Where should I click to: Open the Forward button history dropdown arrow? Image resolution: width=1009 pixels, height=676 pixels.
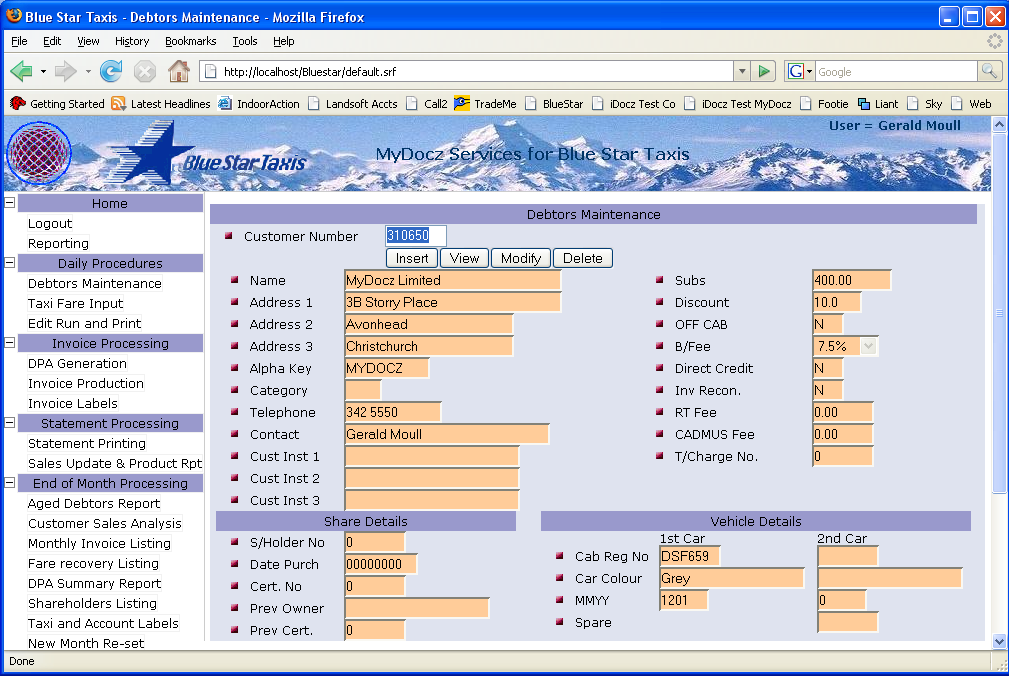pyautogui.click(x=88, y=71)
